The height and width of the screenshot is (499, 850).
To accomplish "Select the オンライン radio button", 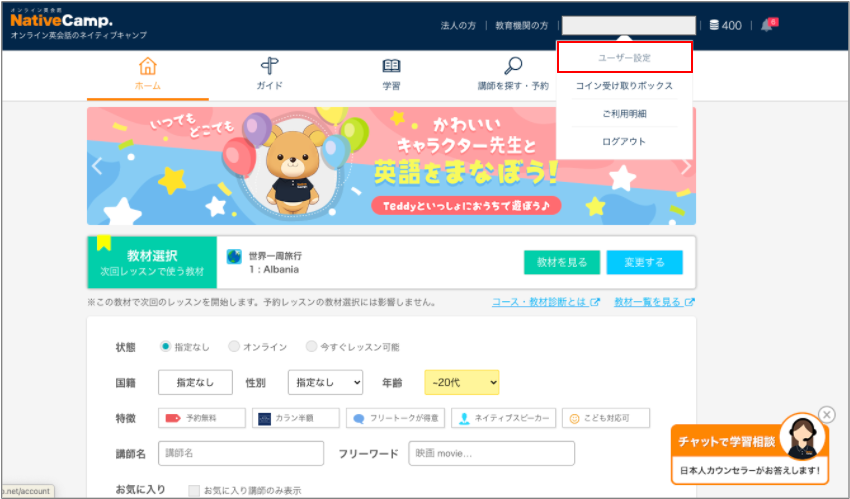I will point(234,347).
